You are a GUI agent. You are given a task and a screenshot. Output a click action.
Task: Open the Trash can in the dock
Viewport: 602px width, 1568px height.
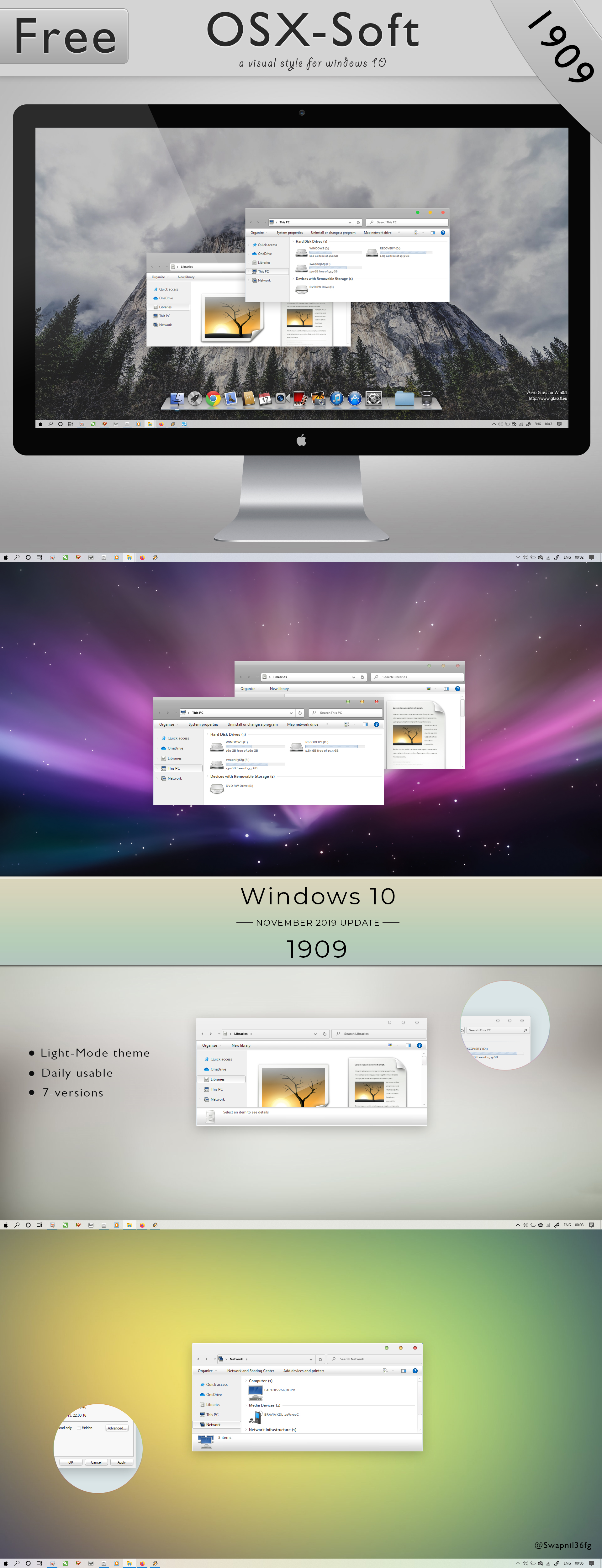(x=427, y=399)
